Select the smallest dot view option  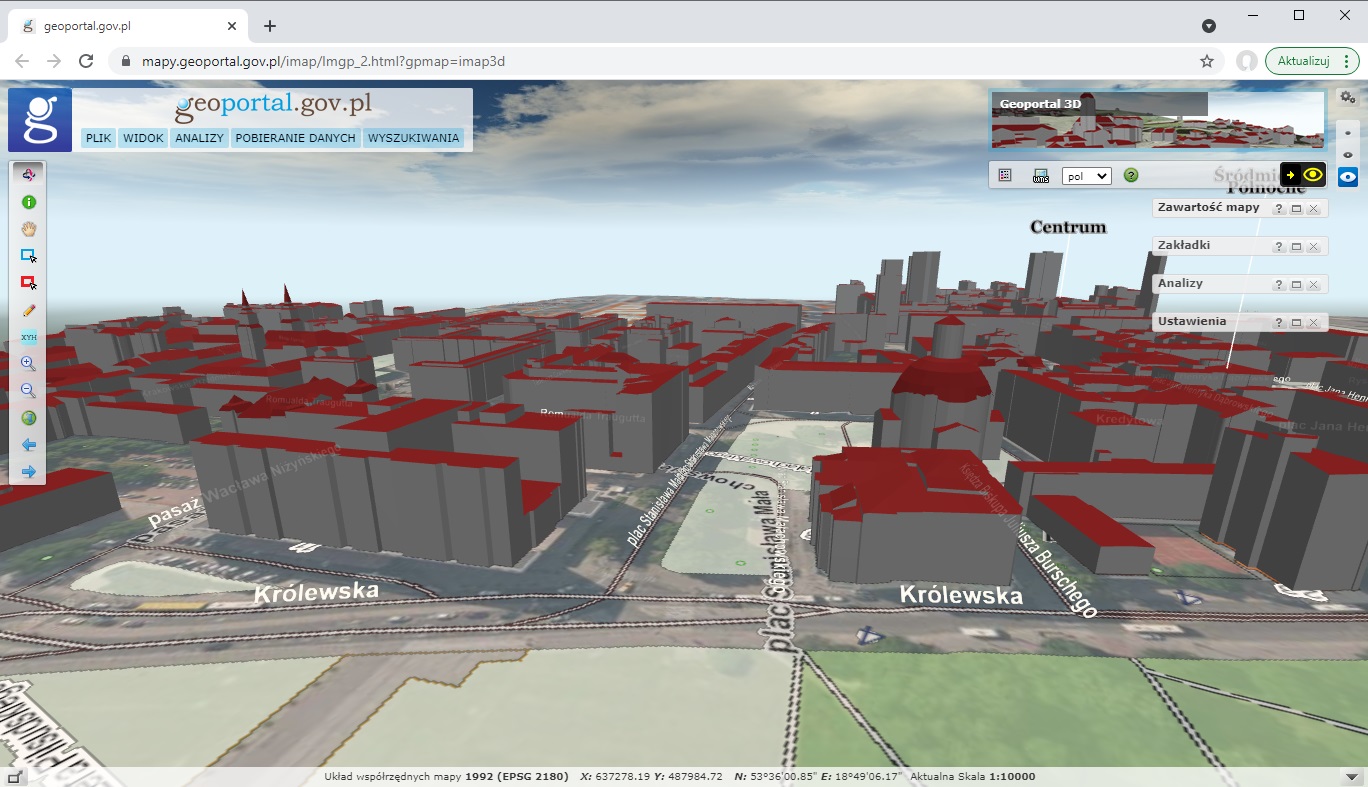[1348, 132]
